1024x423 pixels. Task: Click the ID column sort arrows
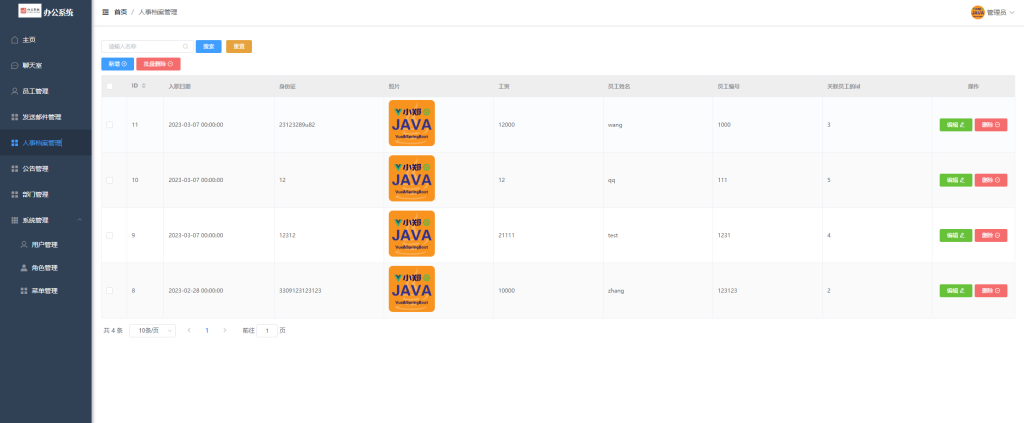coord(144,86)
